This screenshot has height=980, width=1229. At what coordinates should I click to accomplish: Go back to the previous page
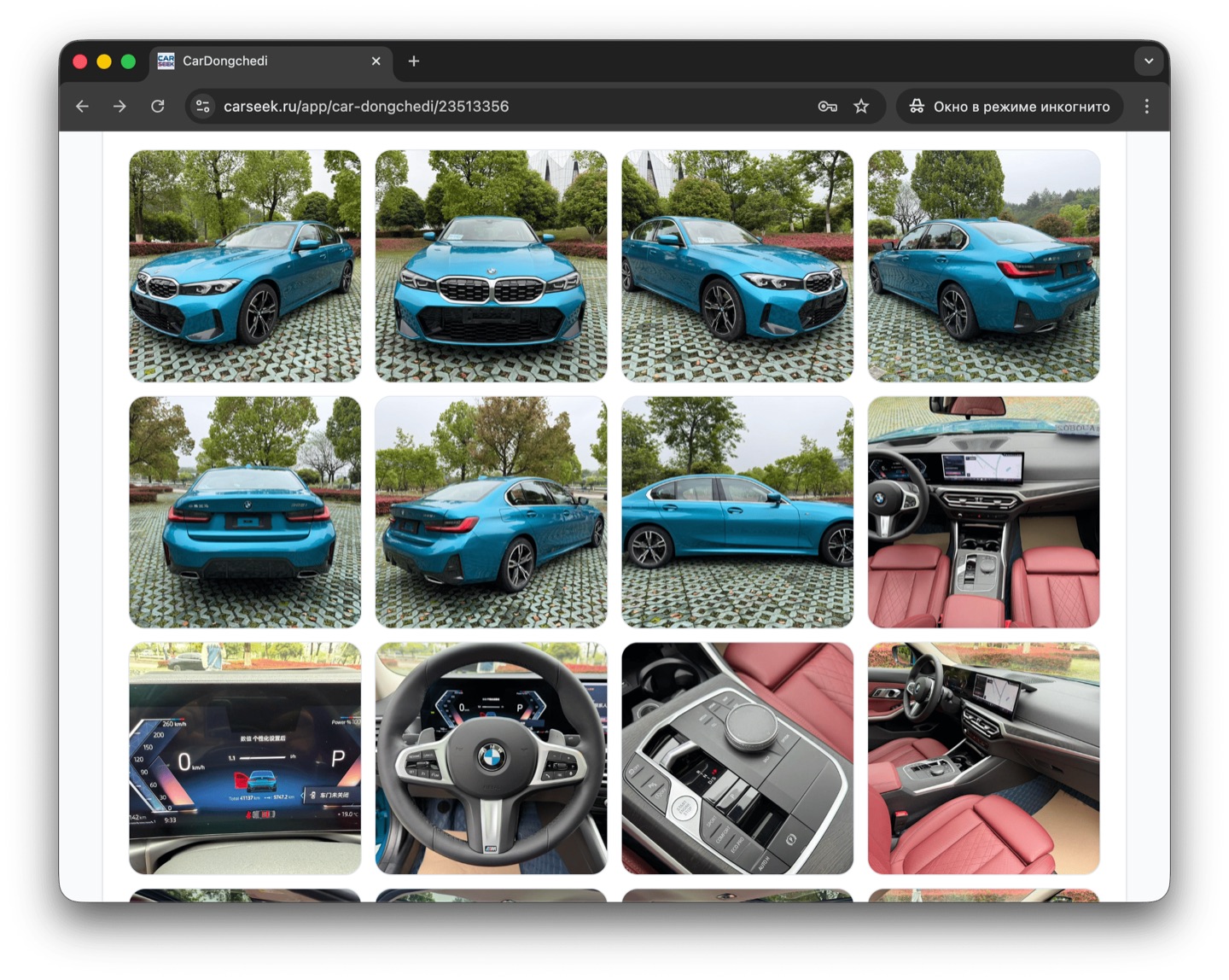[x=82, y=107]
